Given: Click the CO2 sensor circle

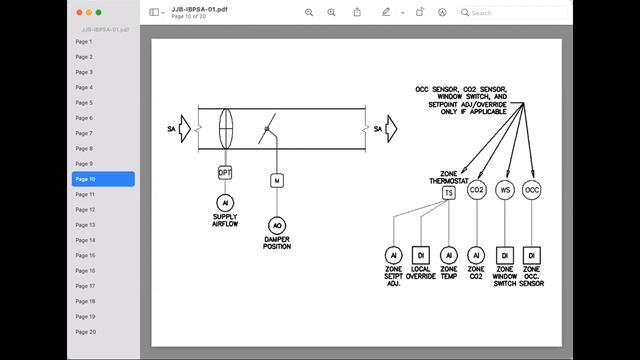Looking at the screenshot, I should click(476, 190).
